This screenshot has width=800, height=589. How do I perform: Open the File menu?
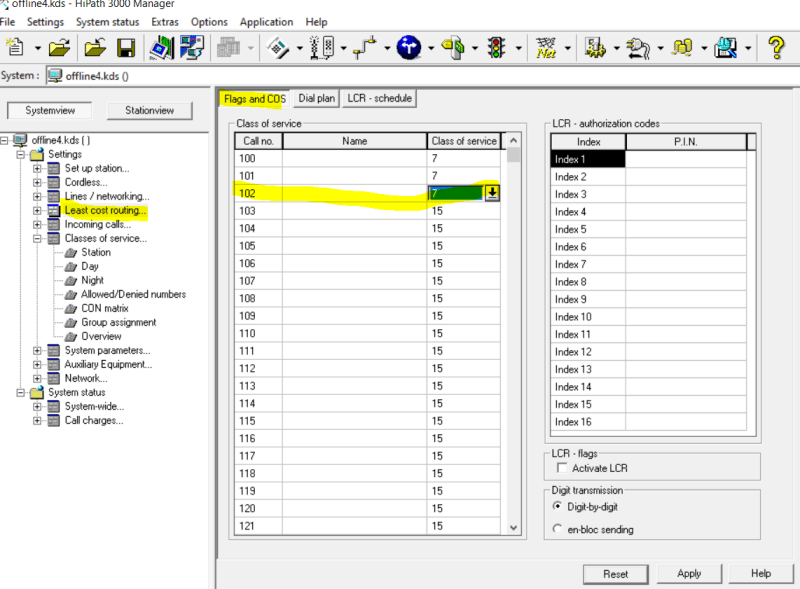point(7,22)
